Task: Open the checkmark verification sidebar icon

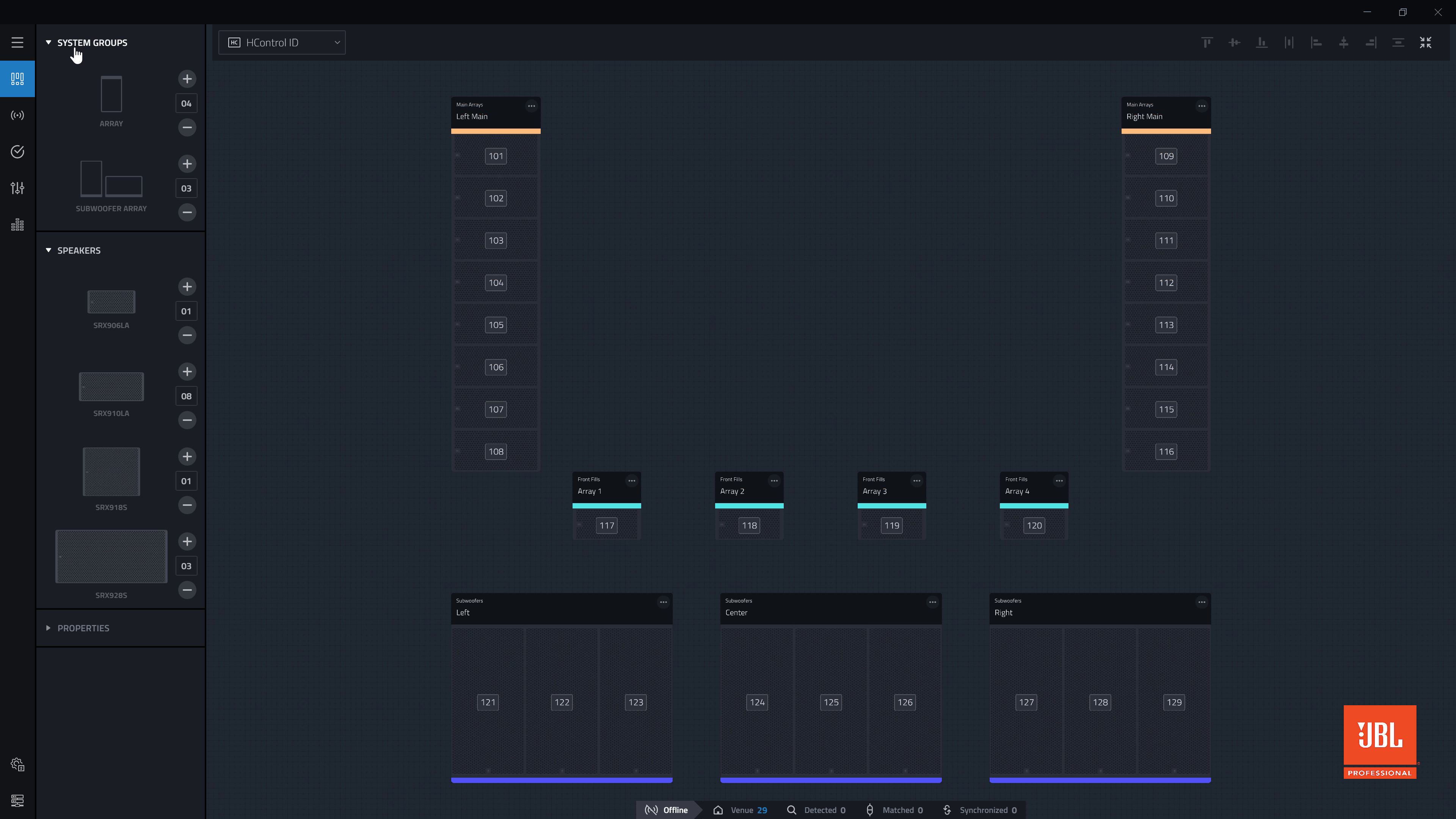Action: 17,152
